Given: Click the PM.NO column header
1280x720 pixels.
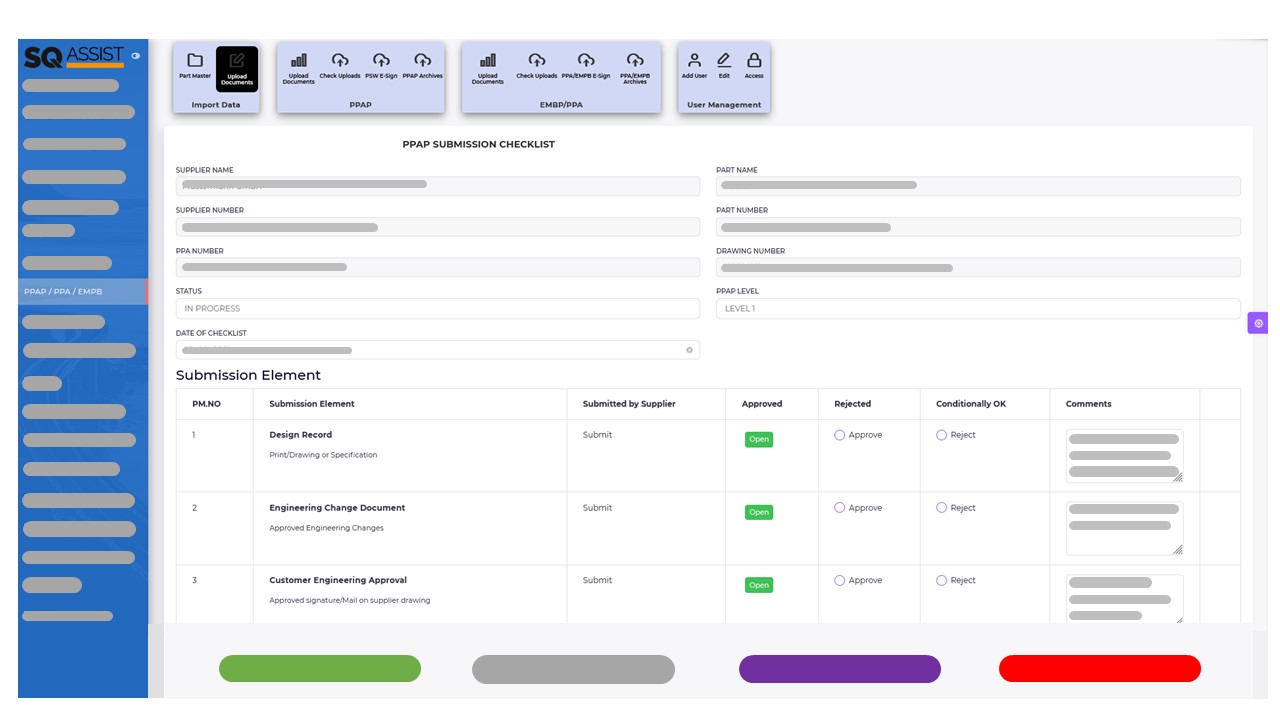Looking at the screenshot, I should (206, 404).
